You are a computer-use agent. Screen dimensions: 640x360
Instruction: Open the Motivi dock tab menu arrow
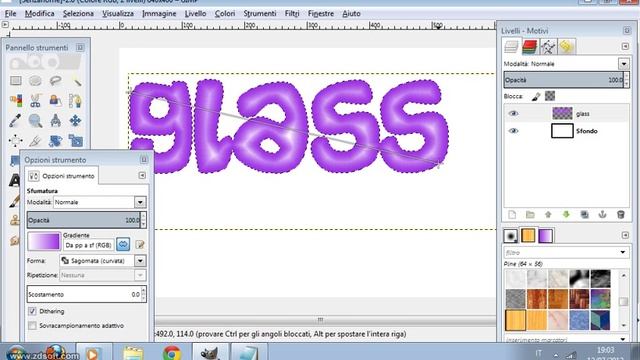(x=625, y=235)
